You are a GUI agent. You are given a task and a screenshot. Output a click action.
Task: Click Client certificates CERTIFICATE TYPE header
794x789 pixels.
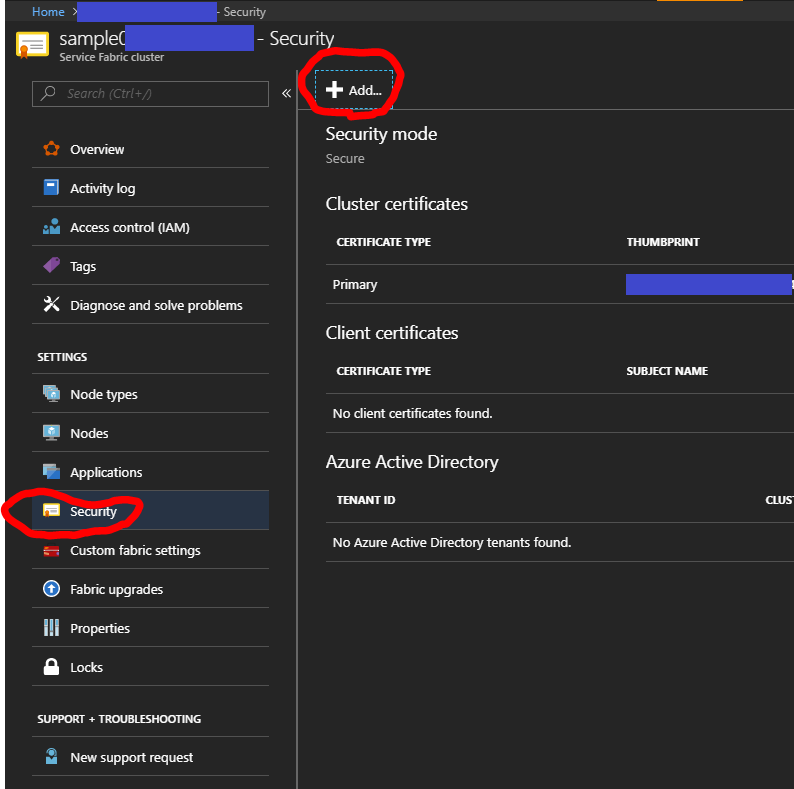click(383, 371)
